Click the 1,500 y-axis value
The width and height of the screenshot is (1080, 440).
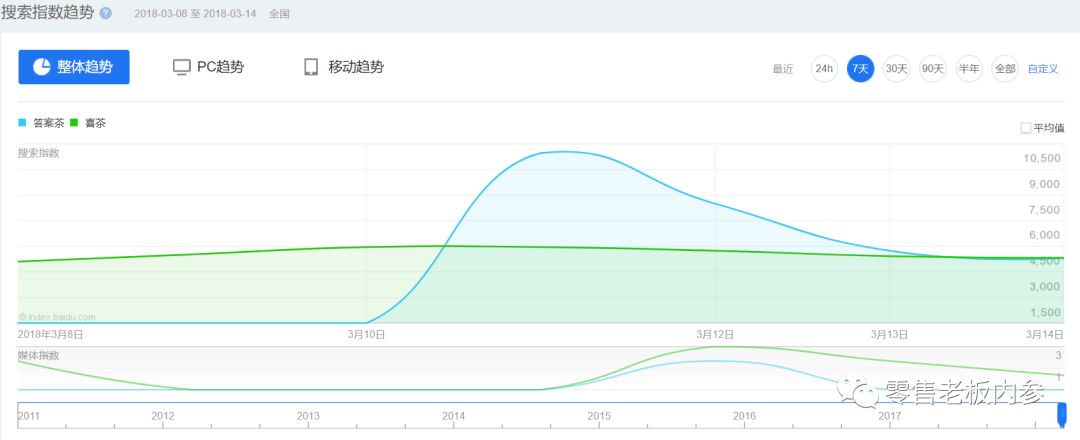point(1045,313)
